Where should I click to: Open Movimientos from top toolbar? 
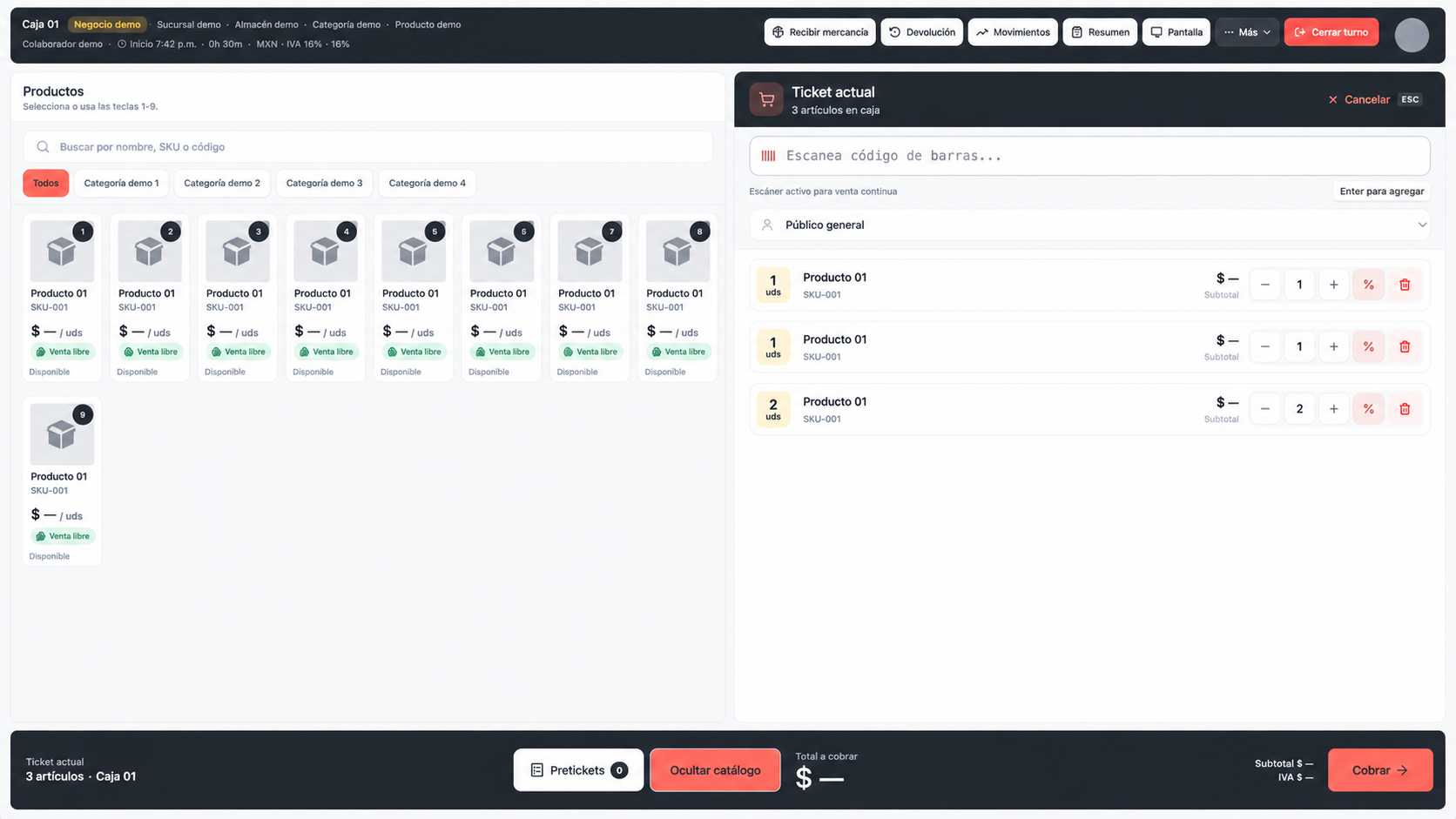[x=1013, y=32]
